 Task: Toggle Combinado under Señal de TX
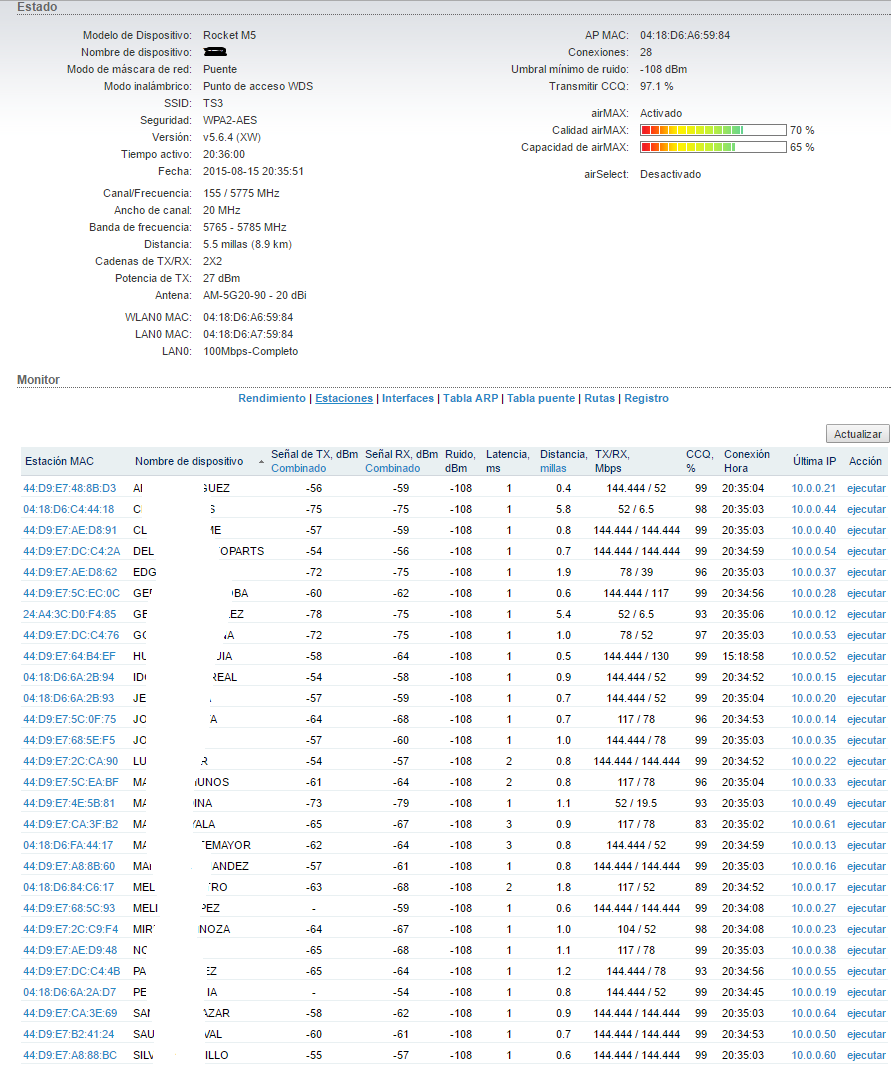(298, 468)
